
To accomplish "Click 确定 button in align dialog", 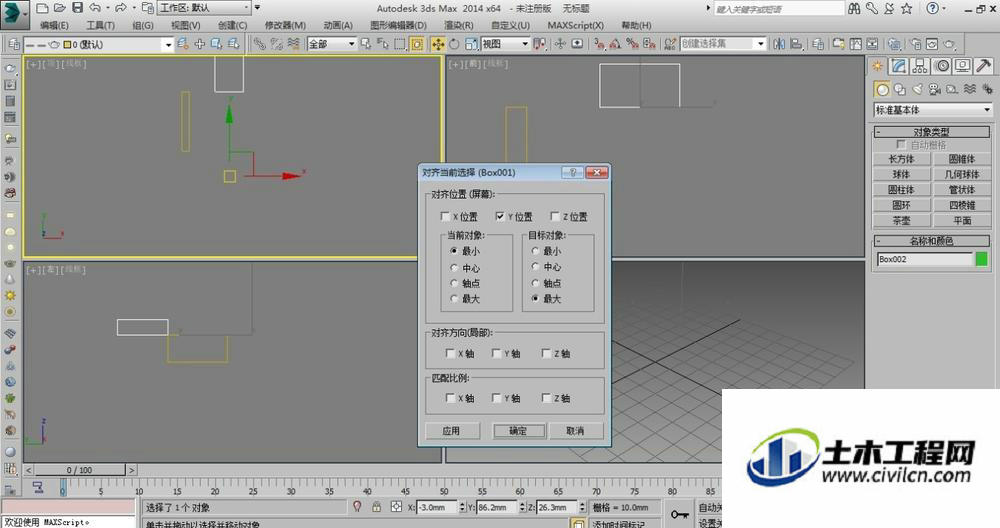I will [518, 431].
